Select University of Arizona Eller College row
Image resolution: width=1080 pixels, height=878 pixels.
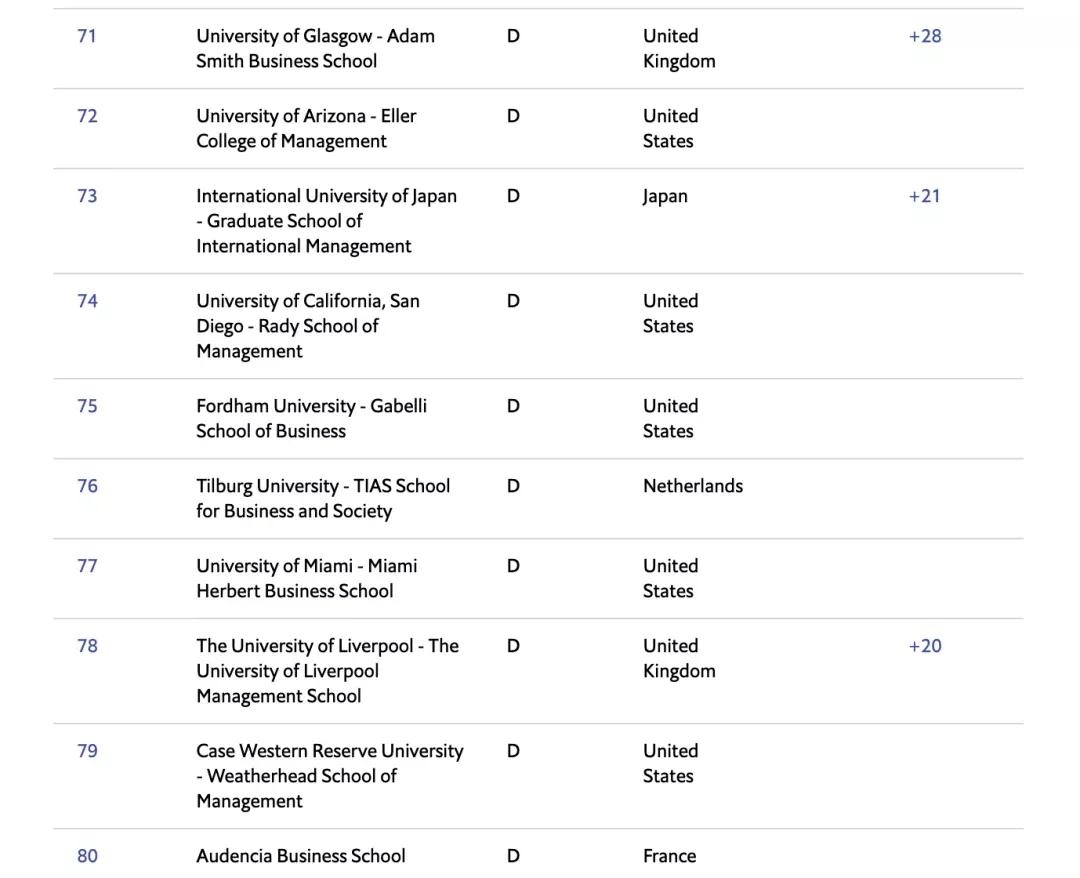point(305,128)
